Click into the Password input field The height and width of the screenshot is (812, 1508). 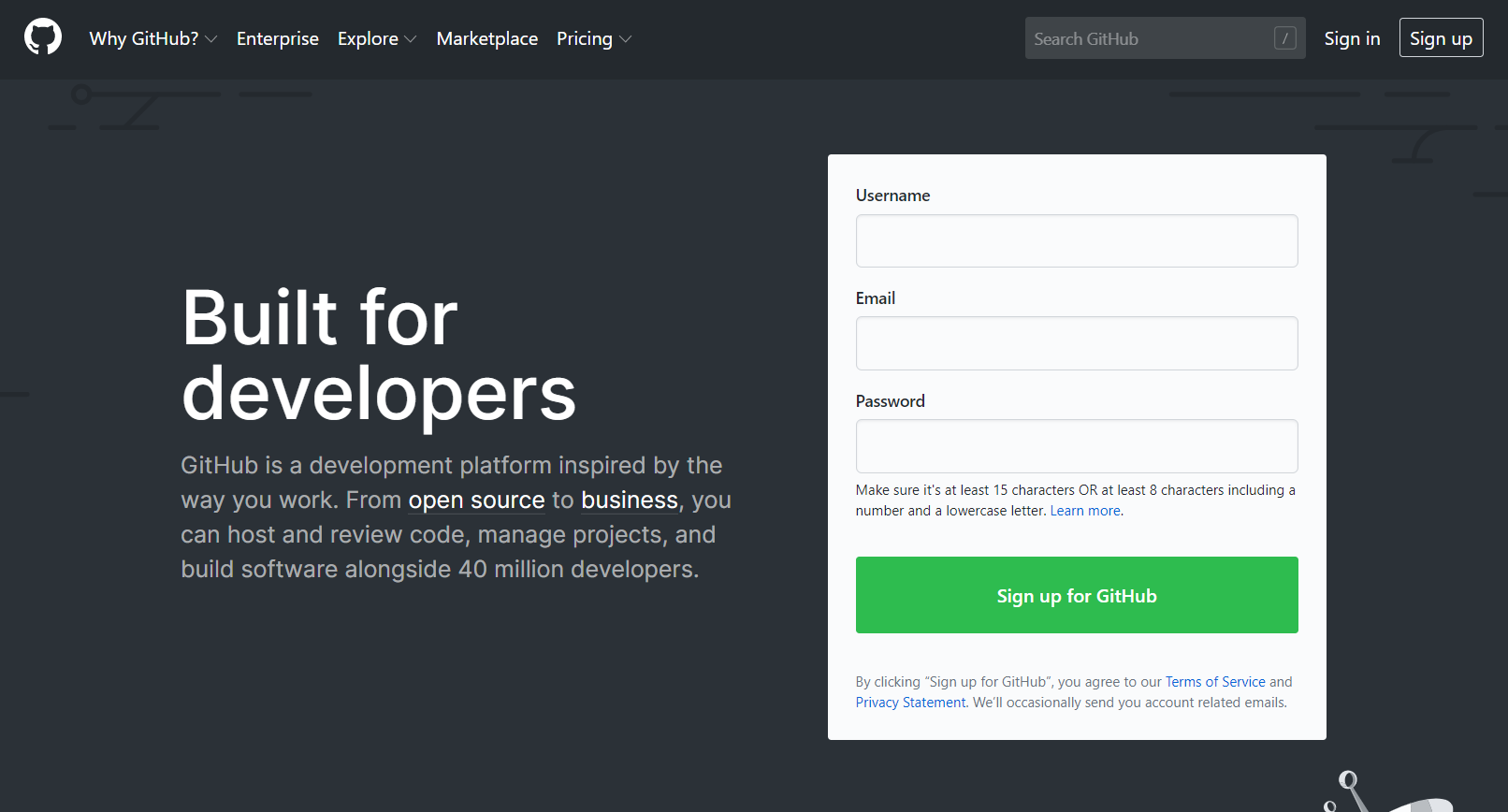1077,446
